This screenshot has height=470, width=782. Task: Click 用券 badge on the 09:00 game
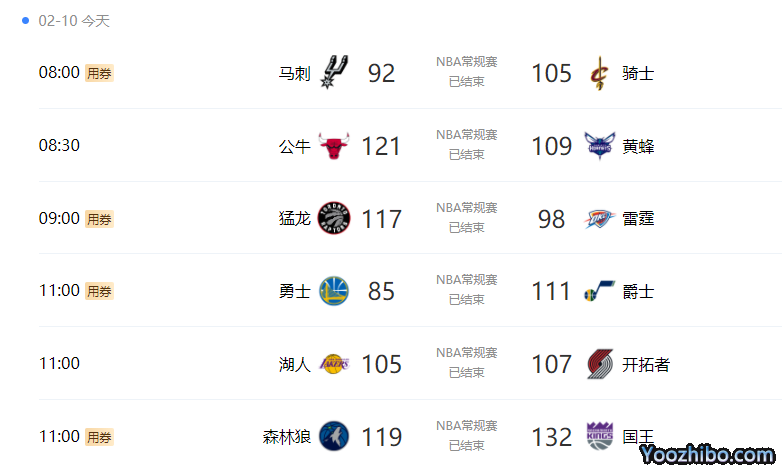[99, 219]
